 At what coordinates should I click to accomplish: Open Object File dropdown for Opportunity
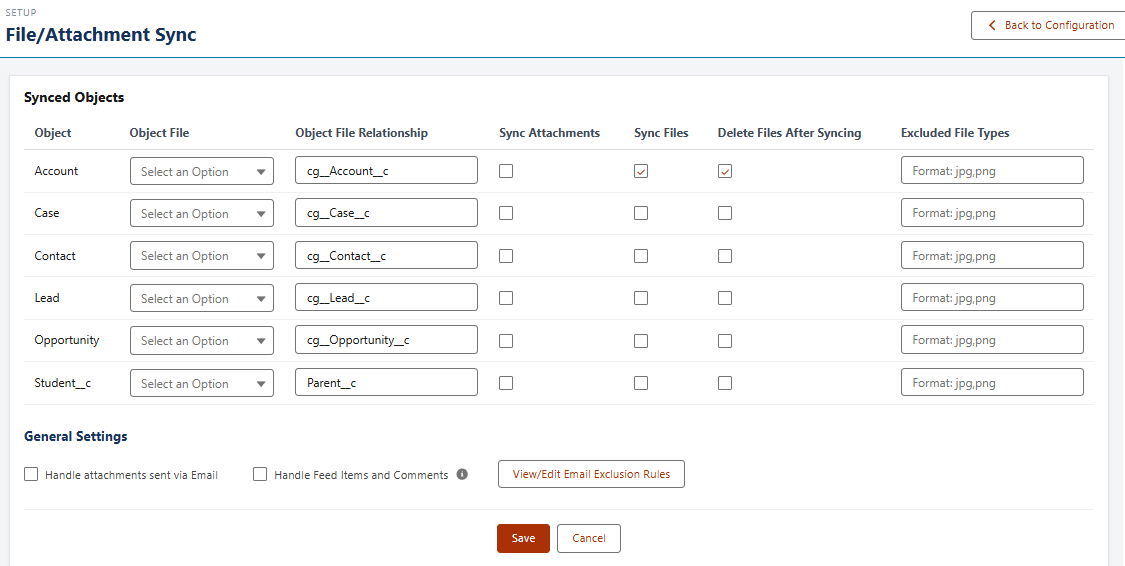202,341
